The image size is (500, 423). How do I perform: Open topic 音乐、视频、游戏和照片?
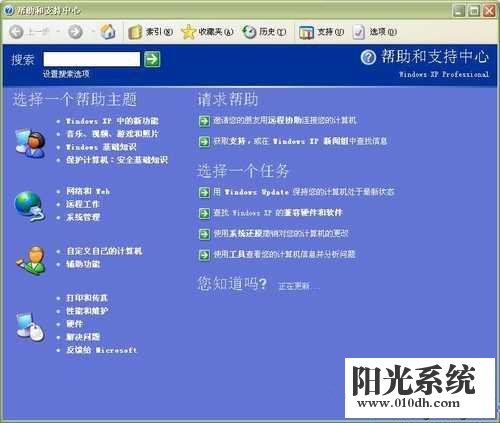[112, 134]
